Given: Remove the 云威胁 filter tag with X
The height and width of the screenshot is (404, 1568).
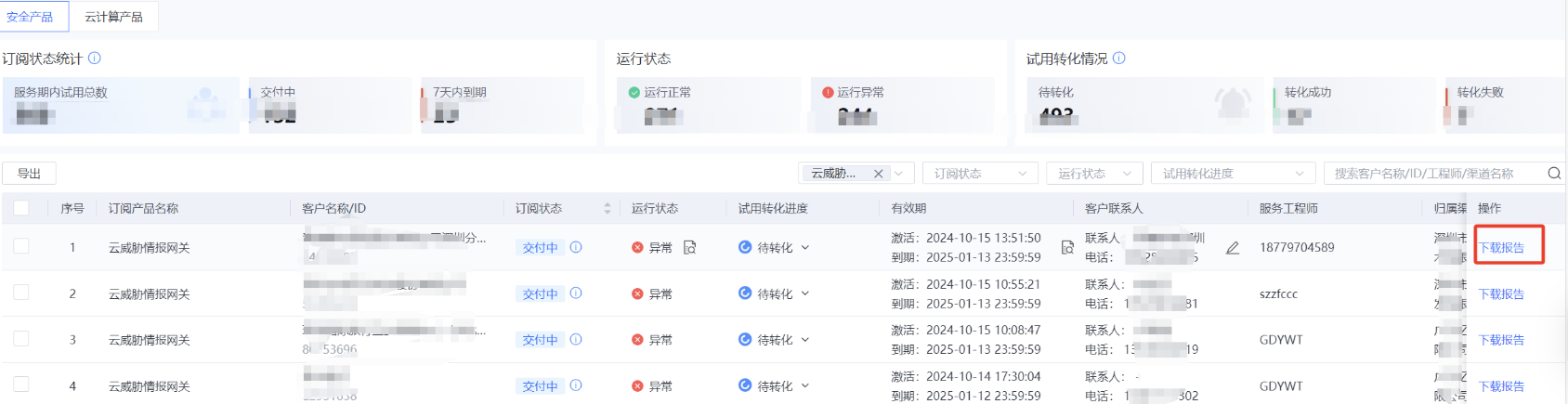Looking at the screenshot, I should tap(878, 174).
